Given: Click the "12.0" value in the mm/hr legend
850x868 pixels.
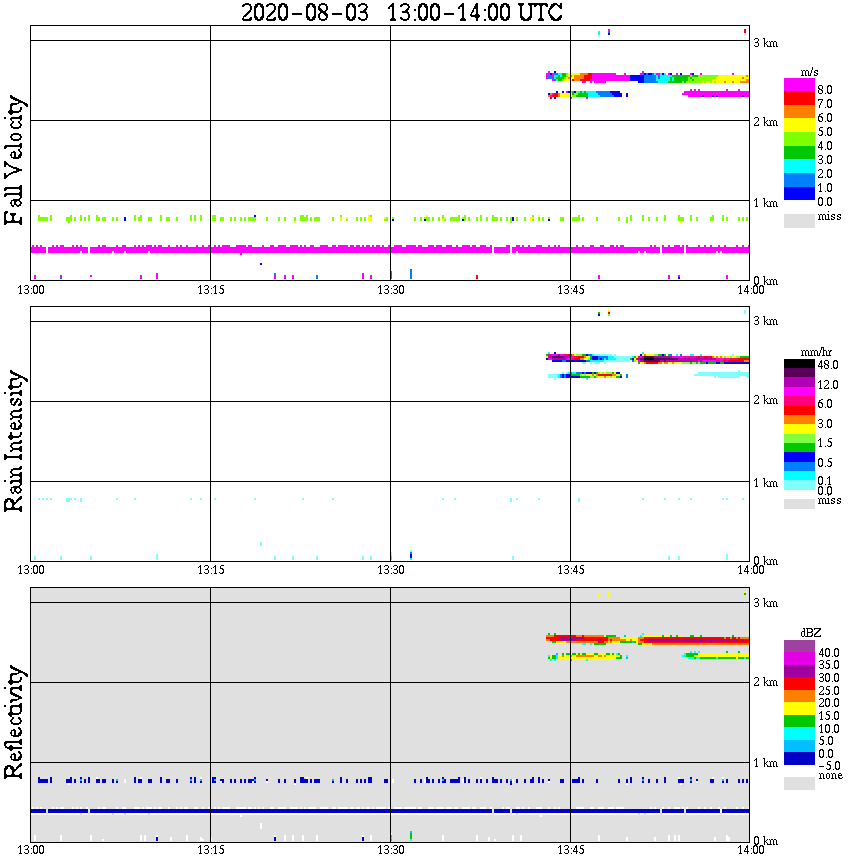Looking at the screenshot, I should pyautogui.click(x=828, y=385).
